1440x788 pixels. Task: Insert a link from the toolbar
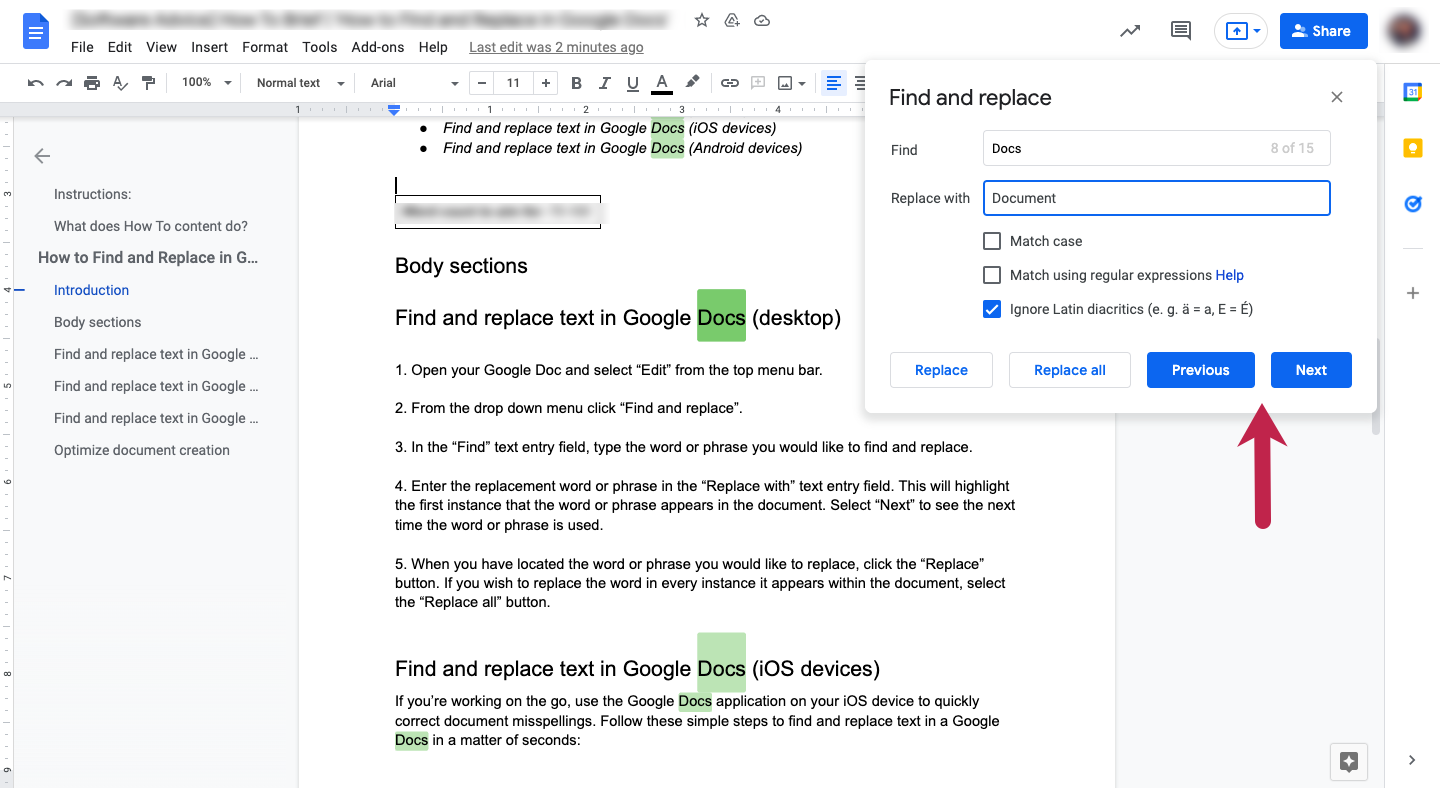730,83
